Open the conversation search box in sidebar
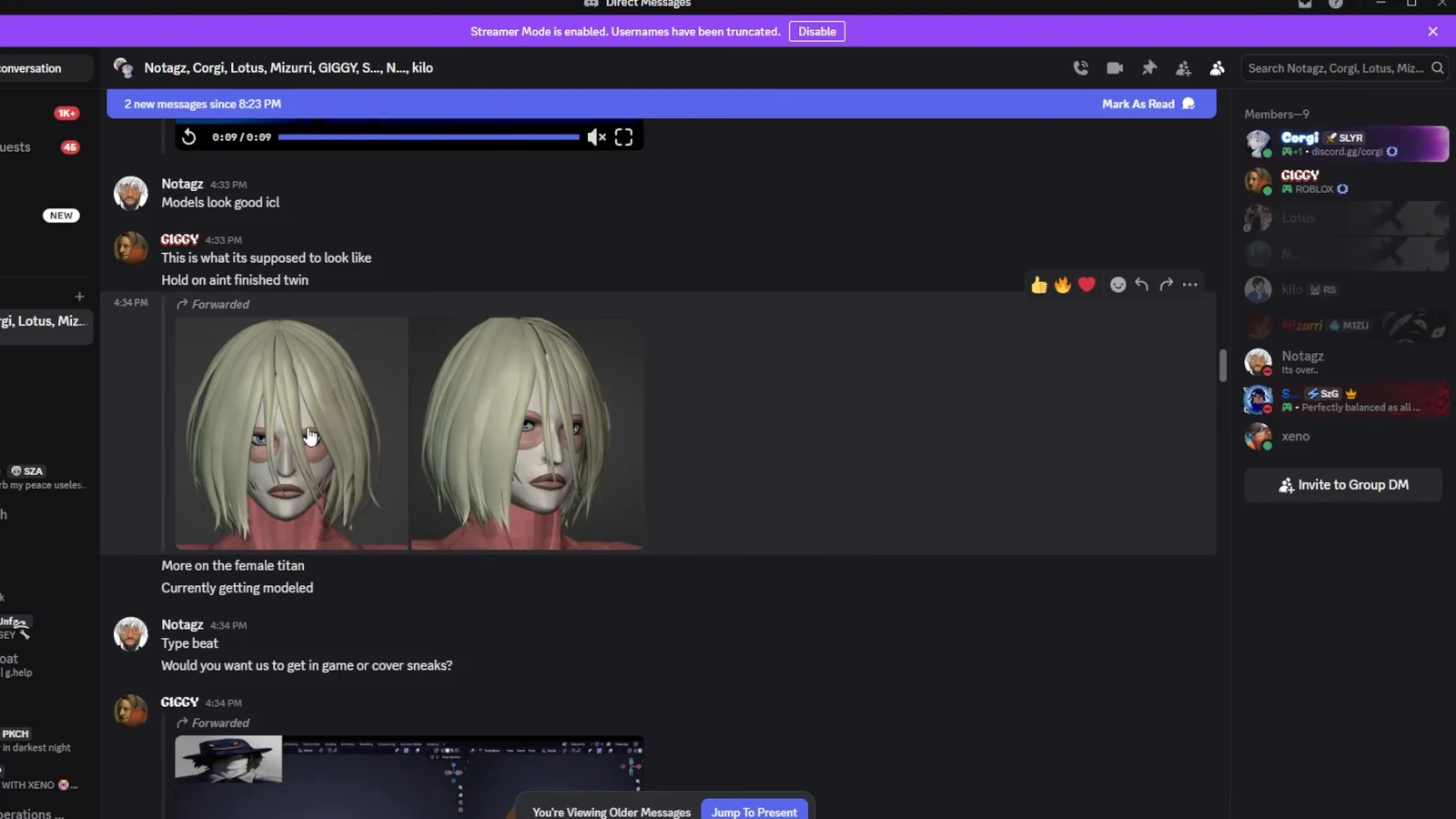This screenshot has width=1456, height=819. click(x=45, y=68)
